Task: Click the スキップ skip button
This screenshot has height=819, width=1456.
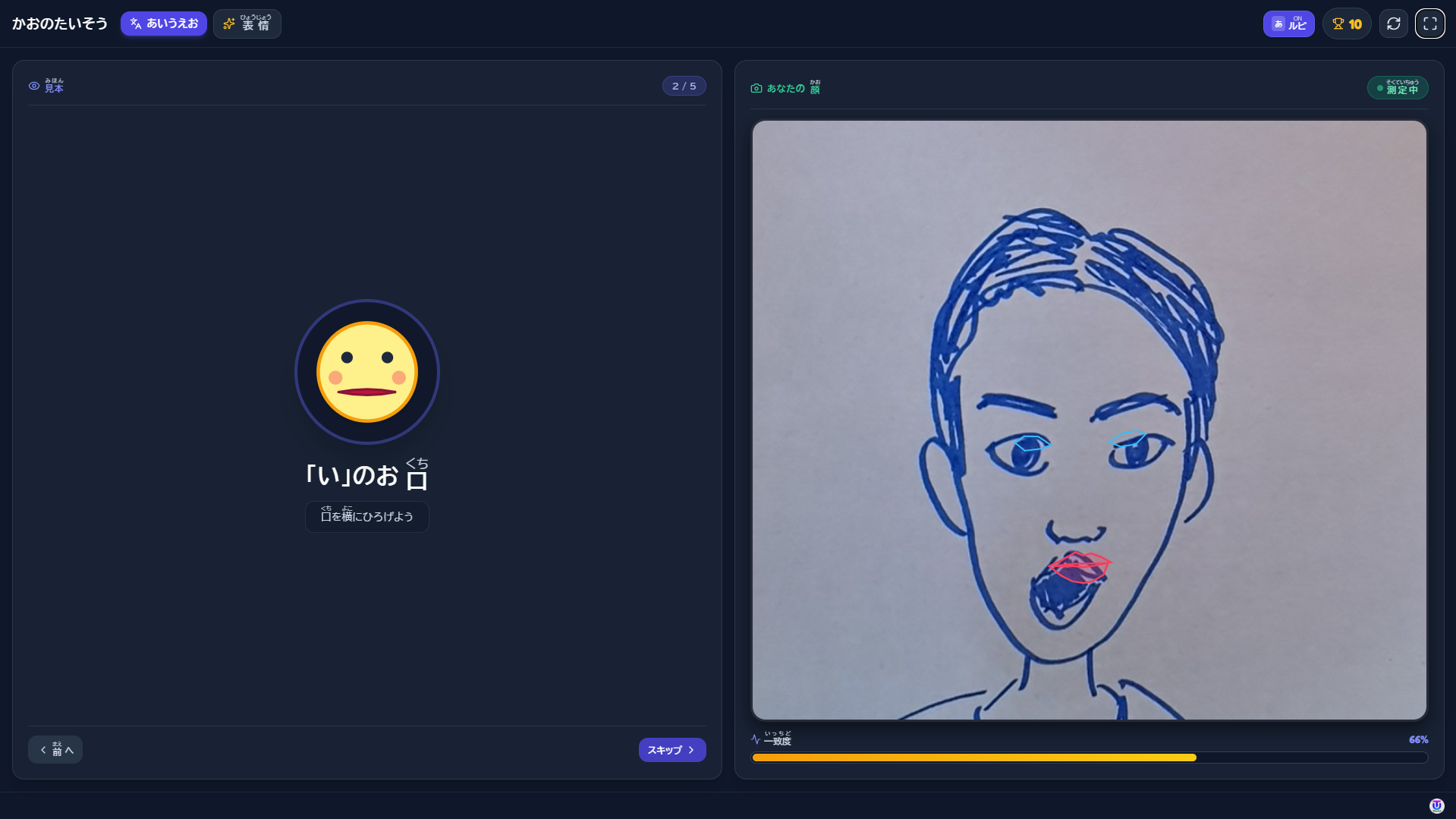Action: point(672,750)
